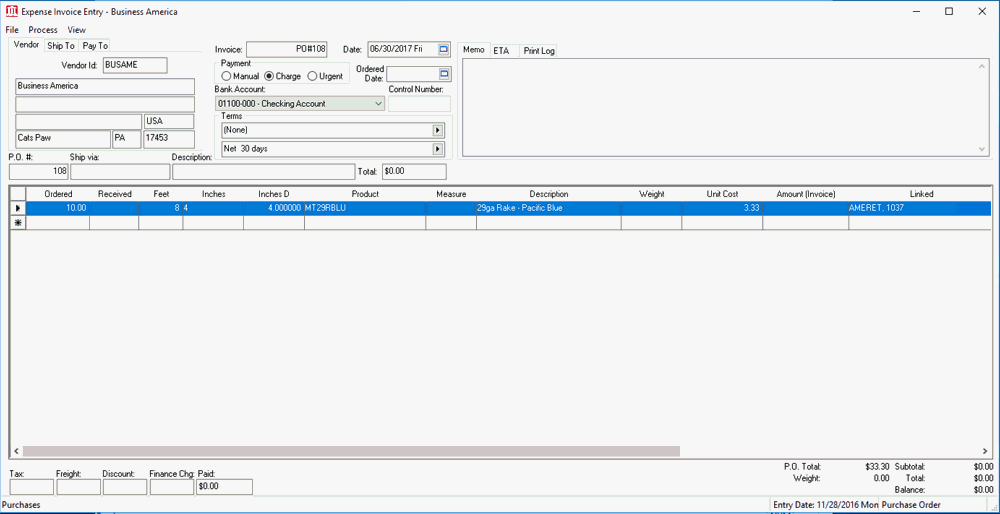Open the Ordered Date calendar picker icon
Screen dimensions: 1000x514
click(x=445, y=74)
